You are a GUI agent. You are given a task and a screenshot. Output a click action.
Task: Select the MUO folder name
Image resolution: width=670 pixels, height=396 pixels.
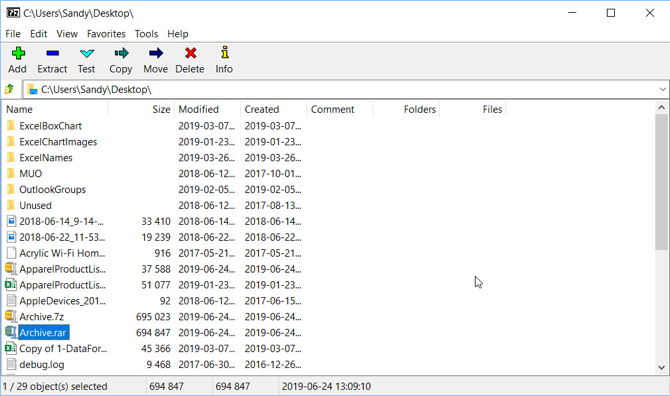pyautogui.click(x=30, y=173)
